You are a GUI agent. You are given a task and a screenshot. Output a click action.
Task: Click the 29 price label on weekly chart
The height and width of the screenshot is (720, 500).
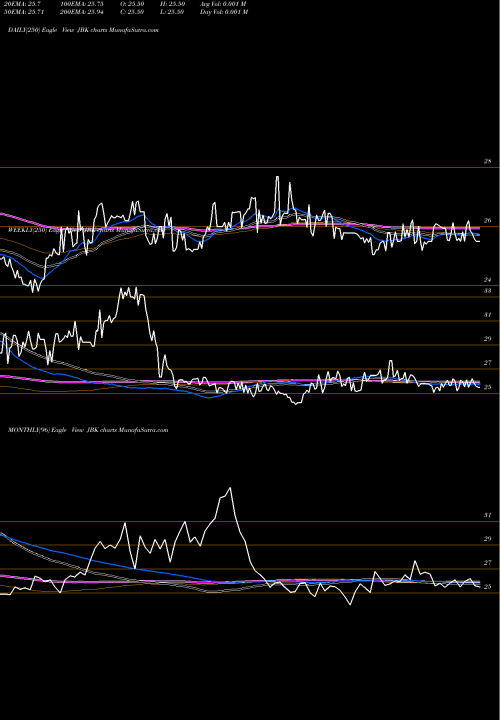pos(487,339)
